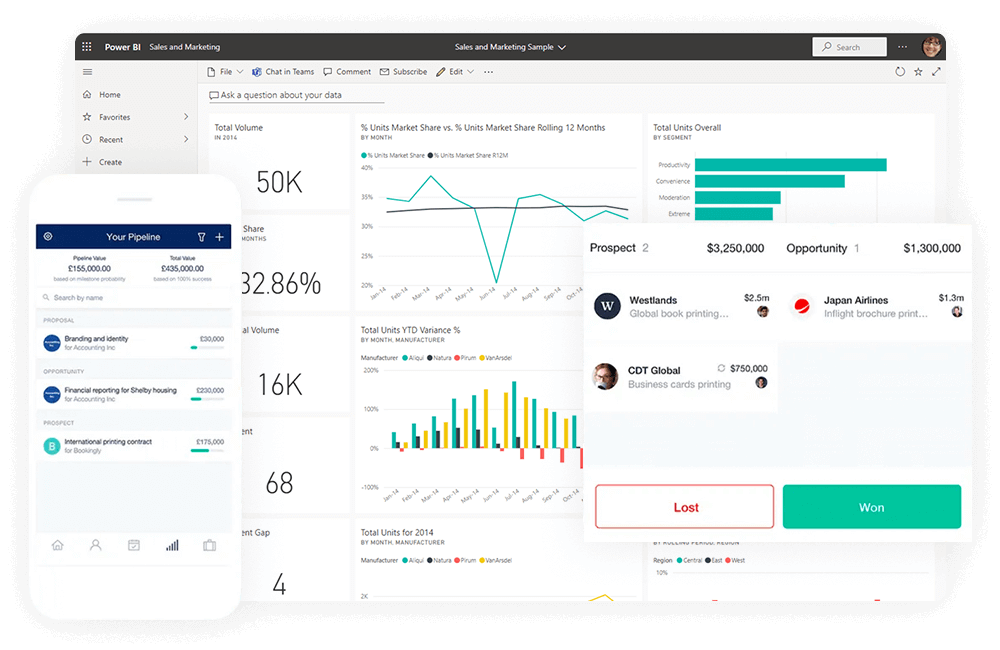The width and height of the screenshot is (1000, 650).
Task: Click the Power BI logo text
Action: click(x=122, y=47)
